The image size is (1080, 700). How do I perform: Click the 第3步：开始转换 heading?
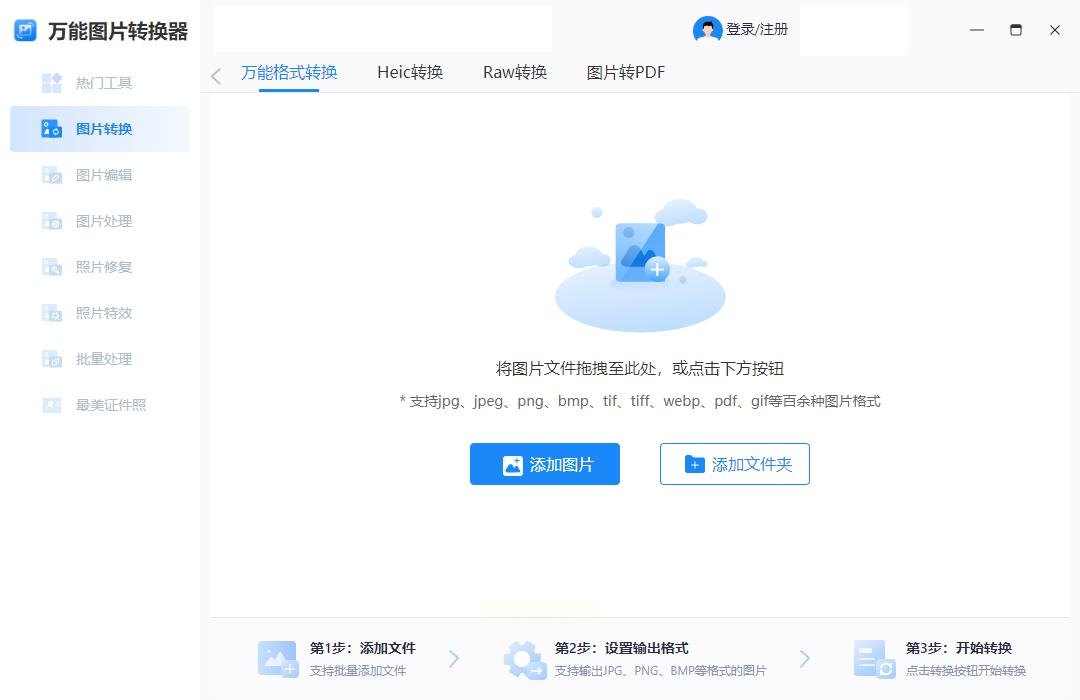pos(959,648)
